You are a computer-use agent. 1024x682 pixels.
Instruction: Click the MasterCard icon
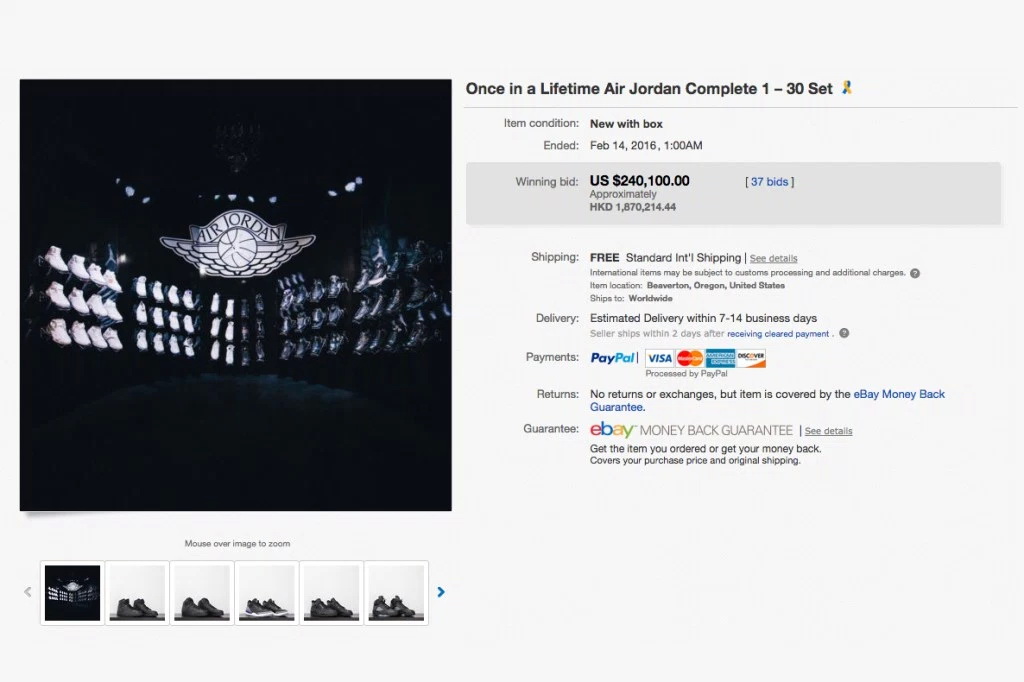click(690, 358)
